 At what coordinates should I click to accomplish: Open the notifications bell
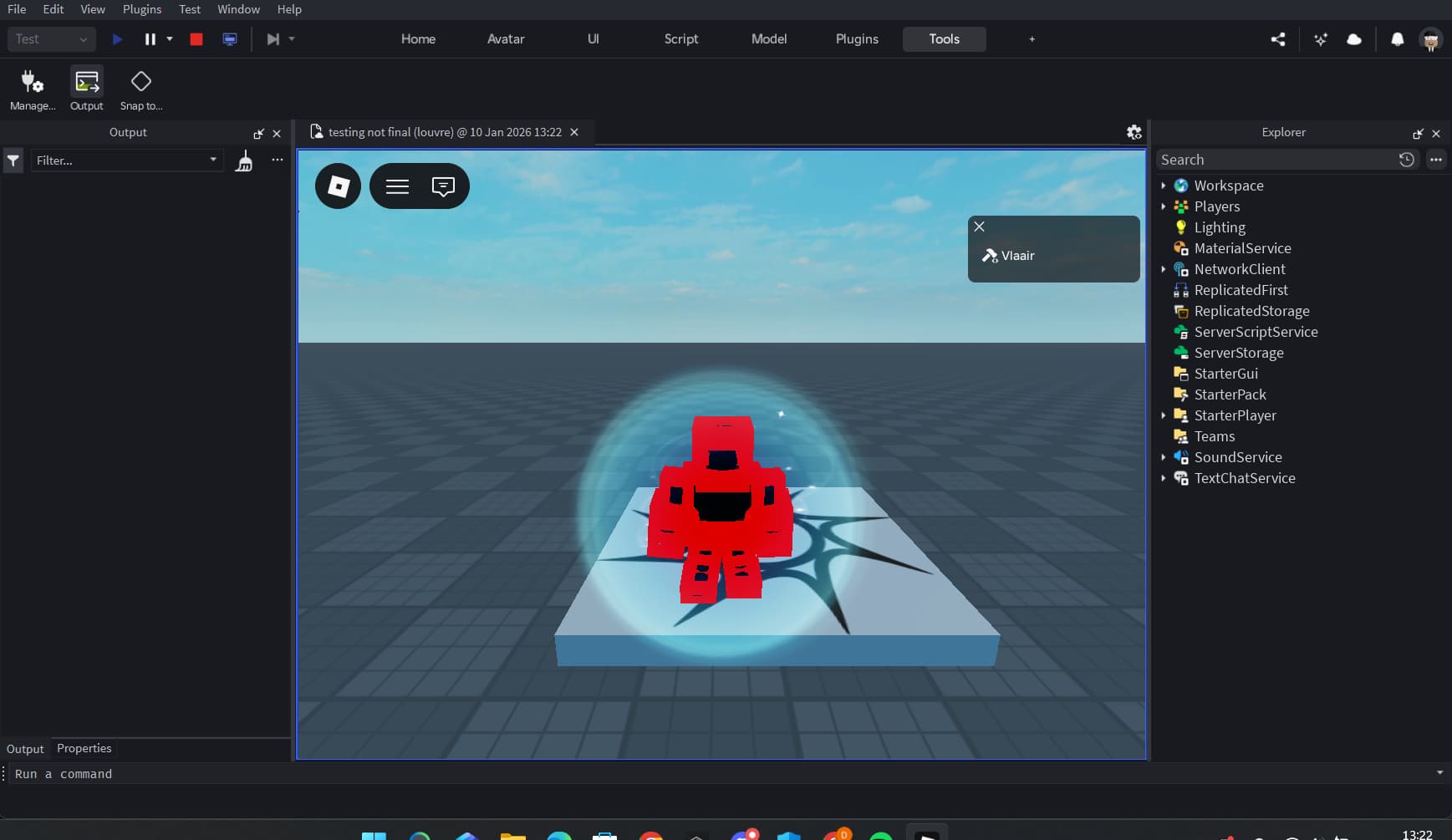click(x=1399, y=38)
